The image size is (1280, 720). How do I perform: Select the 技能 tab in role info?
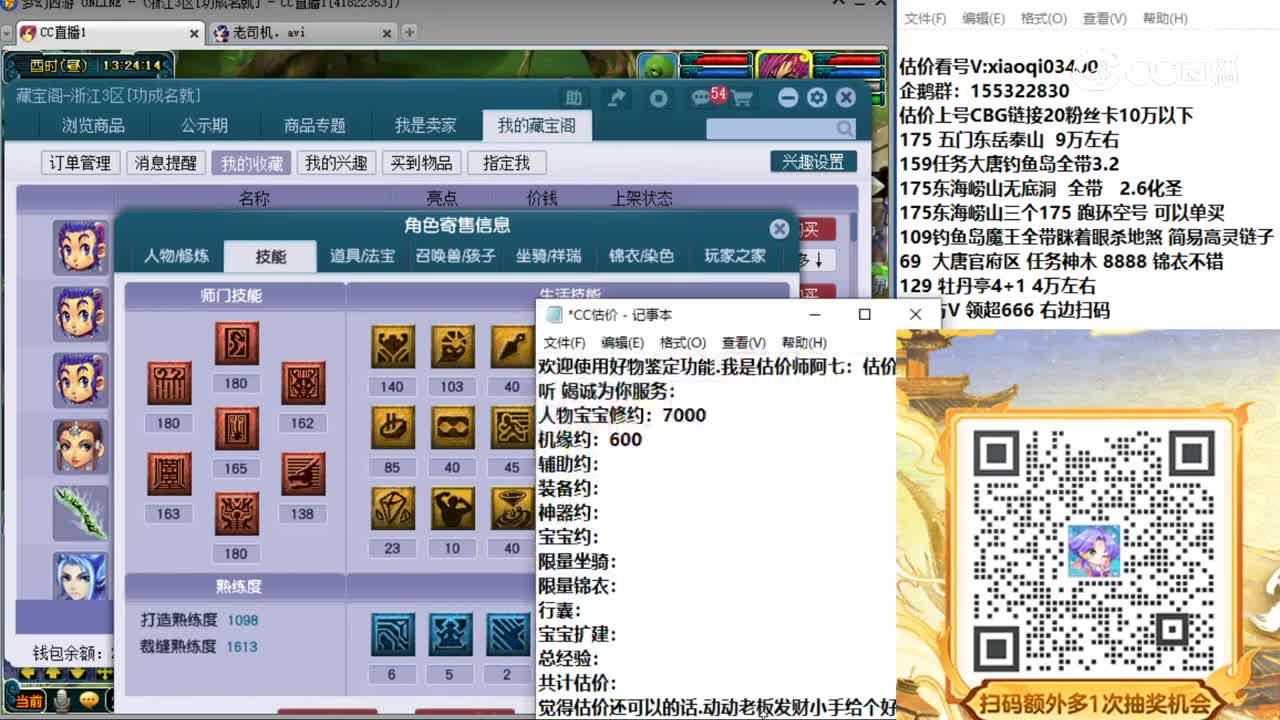(x=270, y=256)
